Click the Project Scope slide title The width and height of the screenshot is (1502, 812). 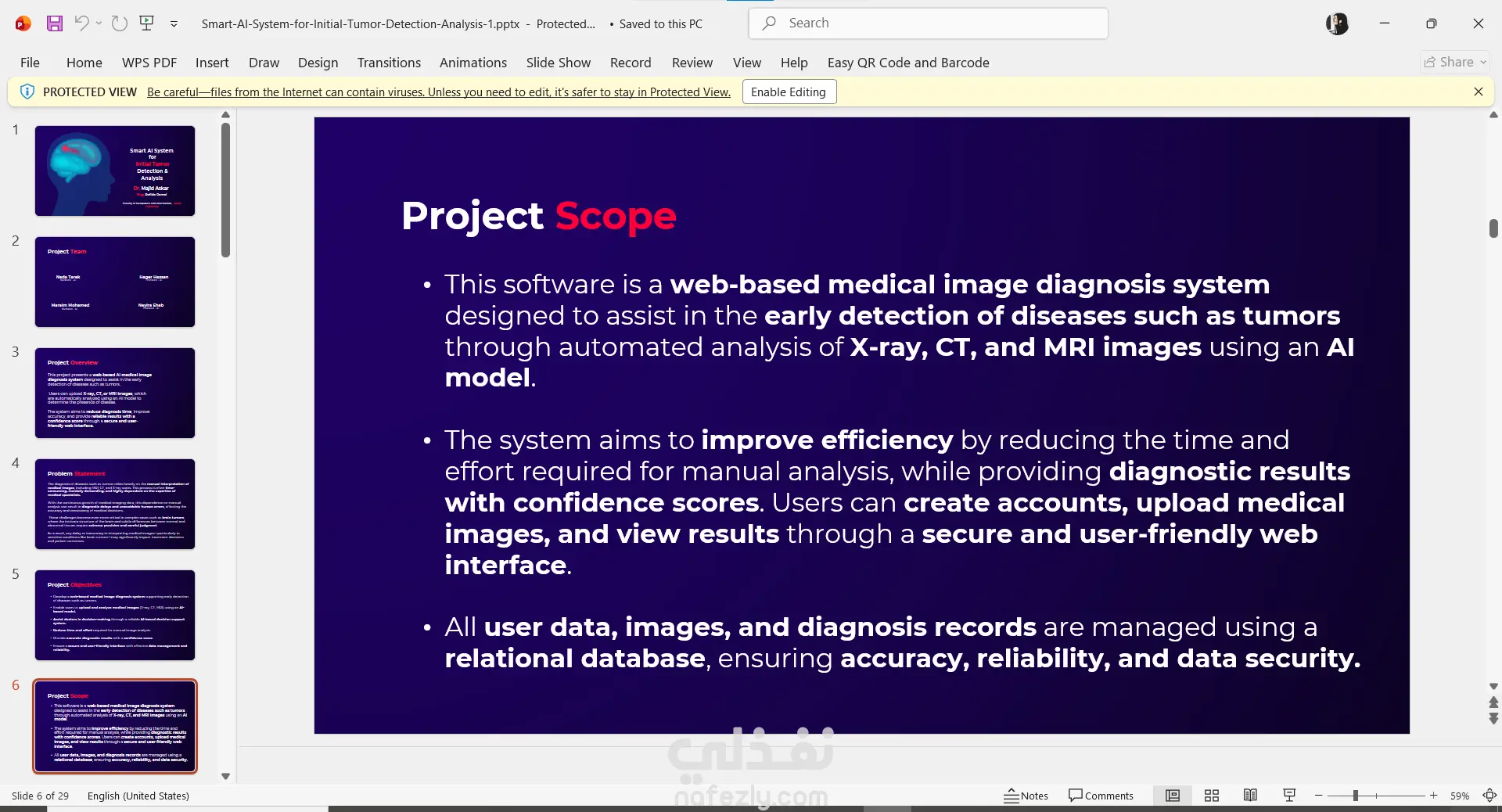538,216
